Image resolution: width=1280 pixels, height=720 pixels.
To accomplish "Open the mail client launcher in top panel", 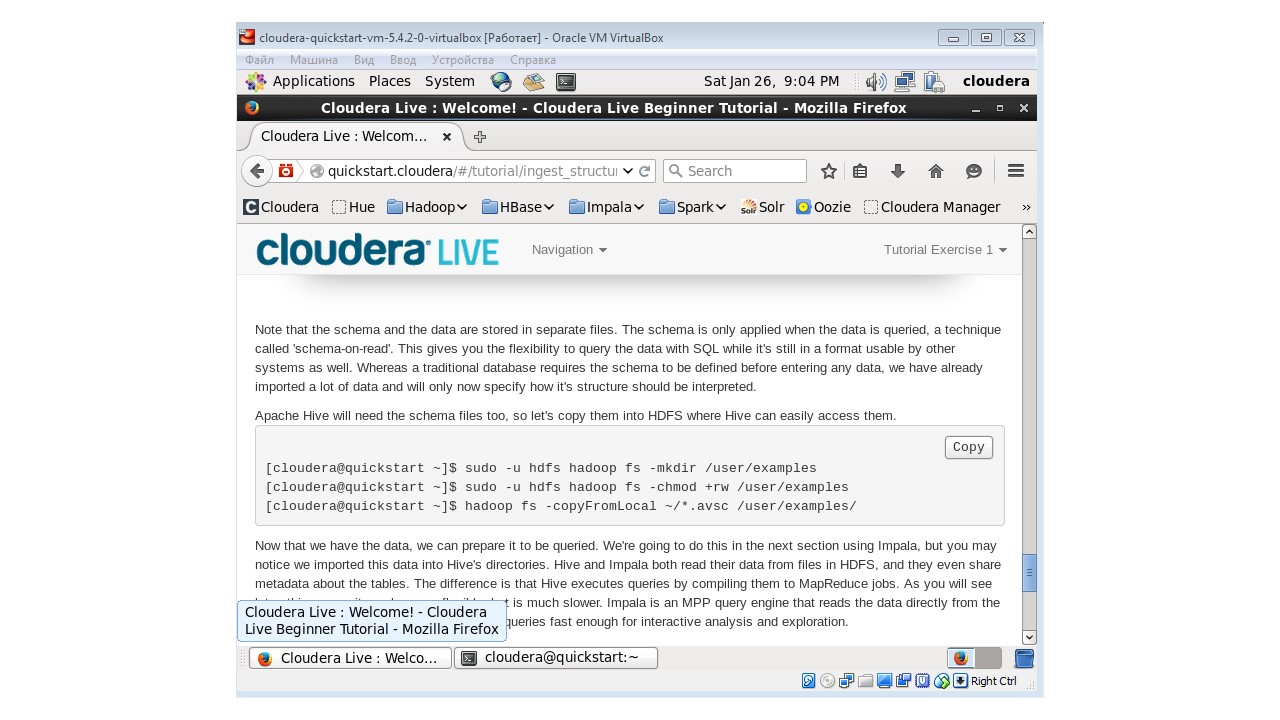I will click(533, 82).
